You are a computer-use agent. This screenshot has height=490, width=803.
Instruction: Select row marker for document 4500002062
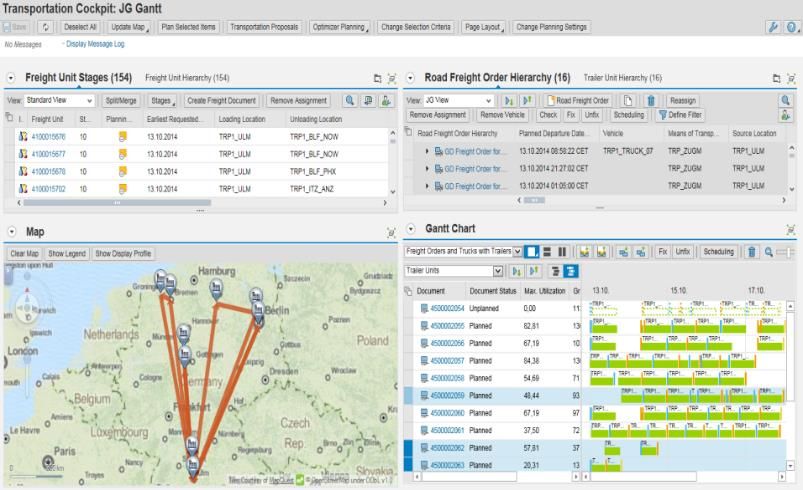point(408,448)
